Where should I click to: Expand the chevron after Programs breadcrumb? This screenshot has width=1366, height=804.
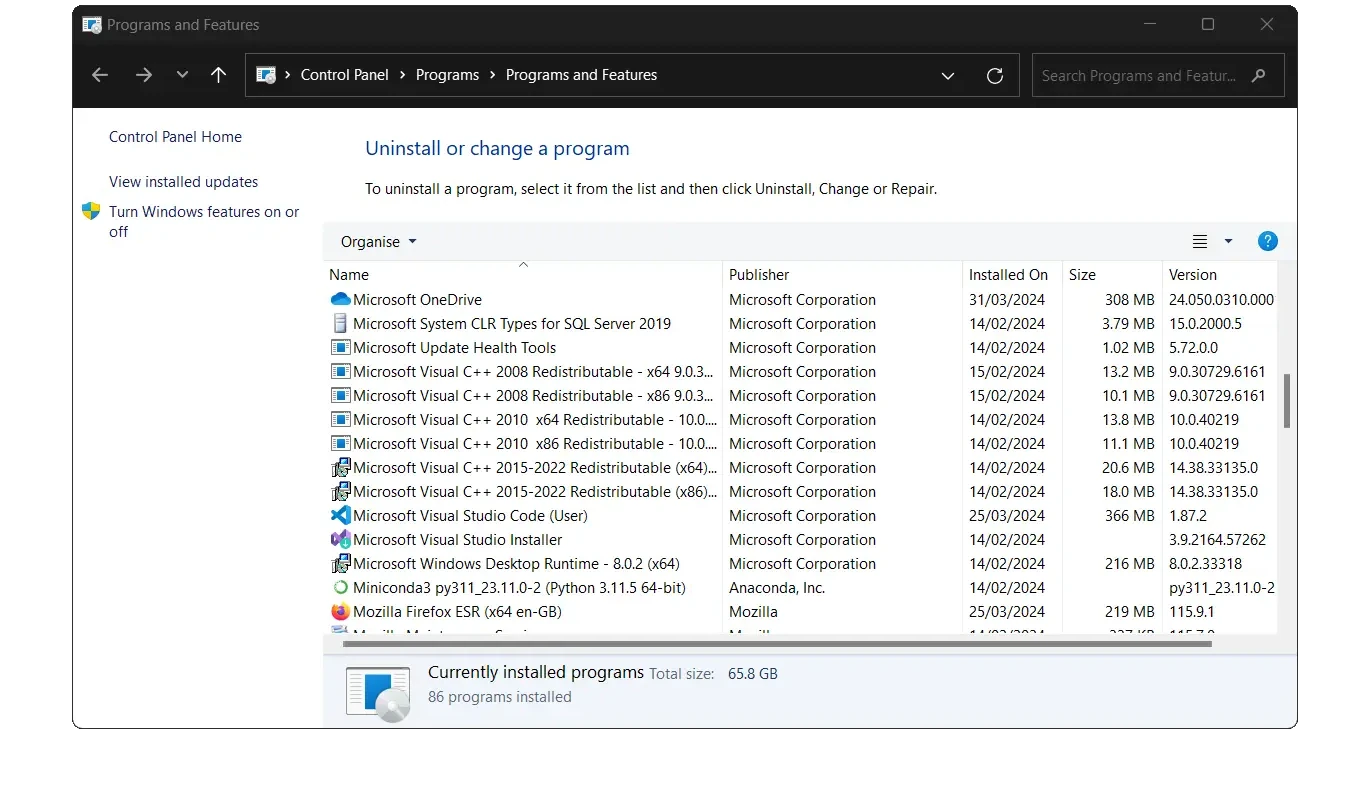click(x=492, y=75)
